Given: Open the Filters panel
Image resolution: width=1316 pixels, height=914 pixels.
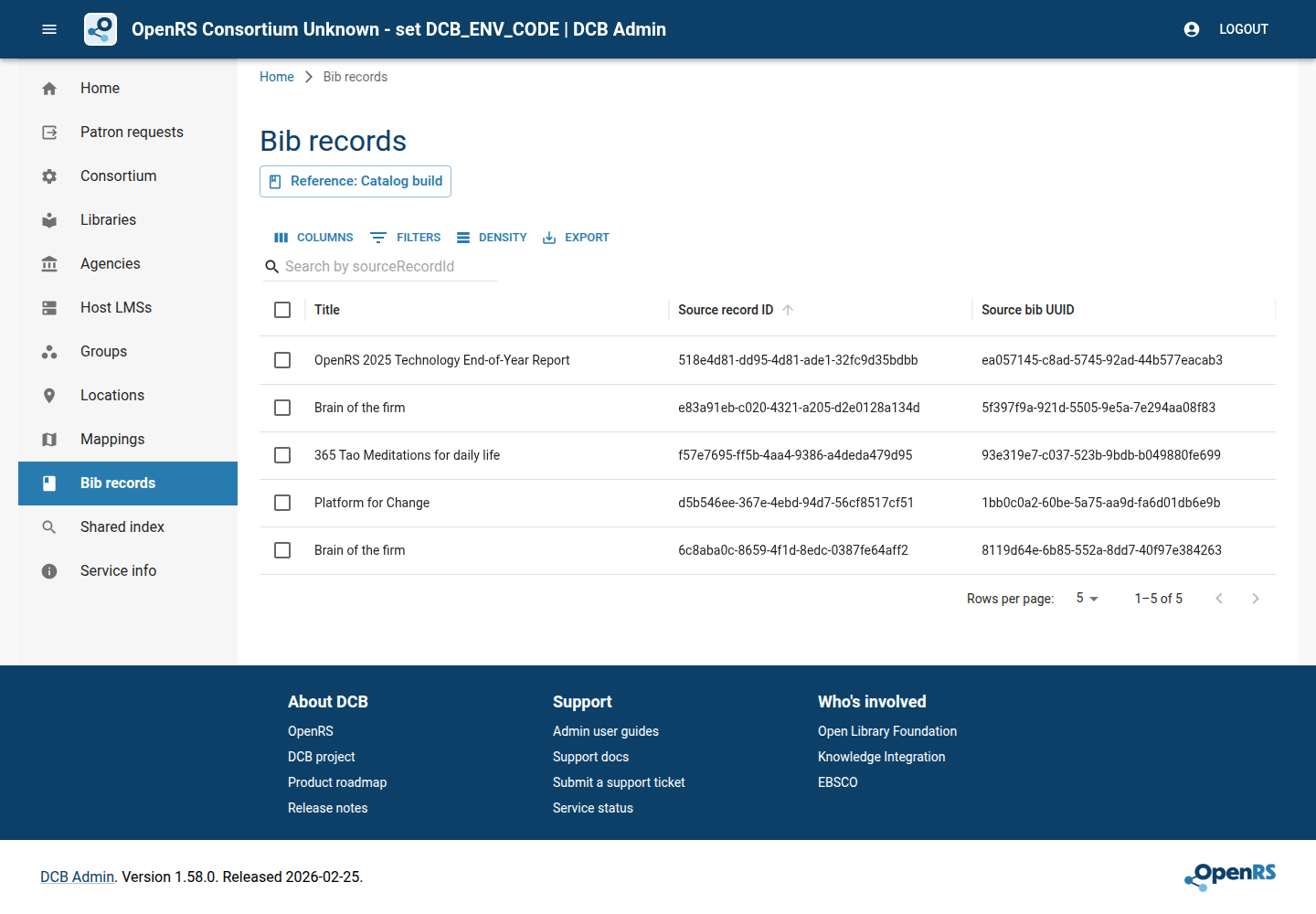Looking at the screenshot, I should coord(405,238).
